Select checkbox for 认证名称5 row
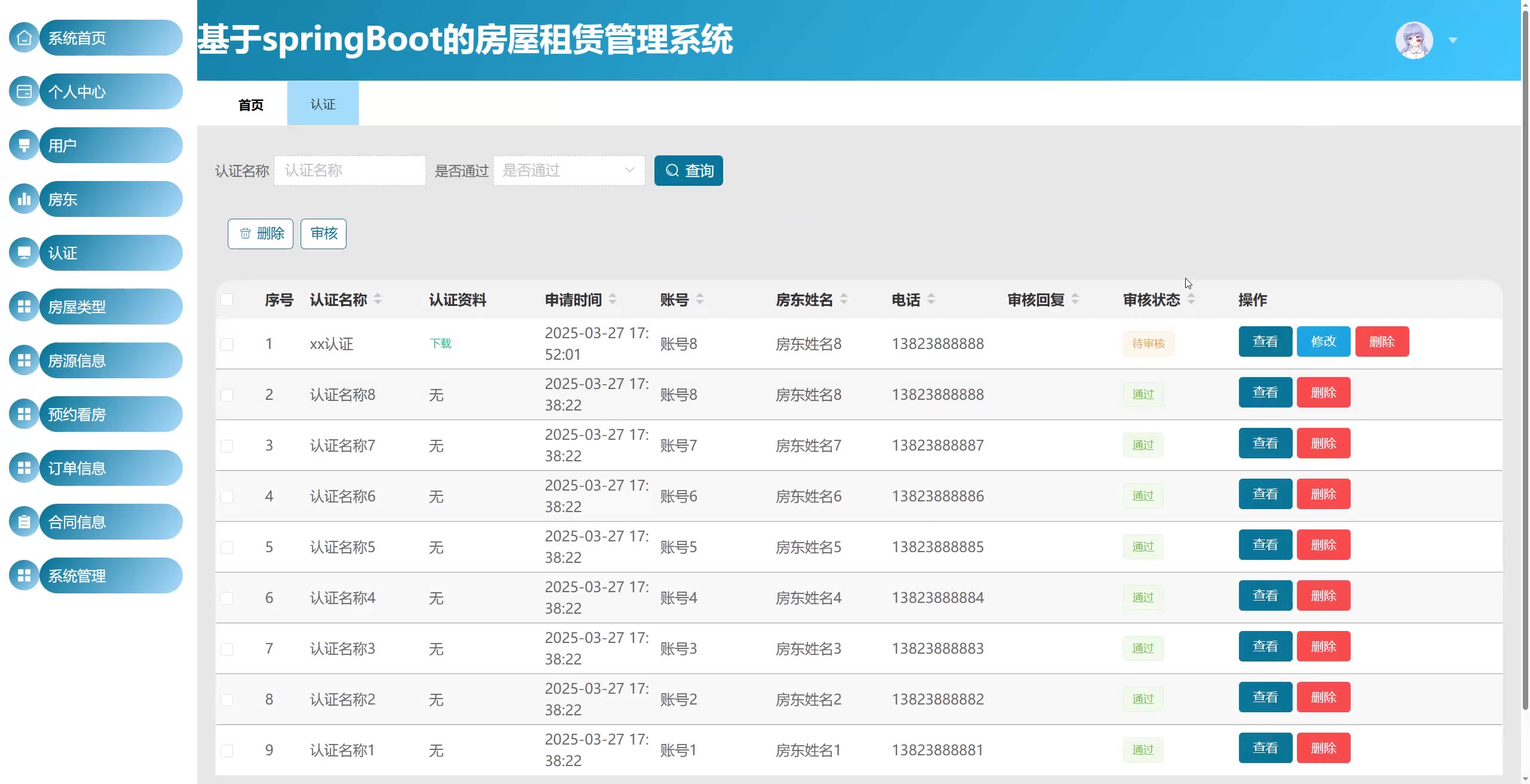 [227, 547]
